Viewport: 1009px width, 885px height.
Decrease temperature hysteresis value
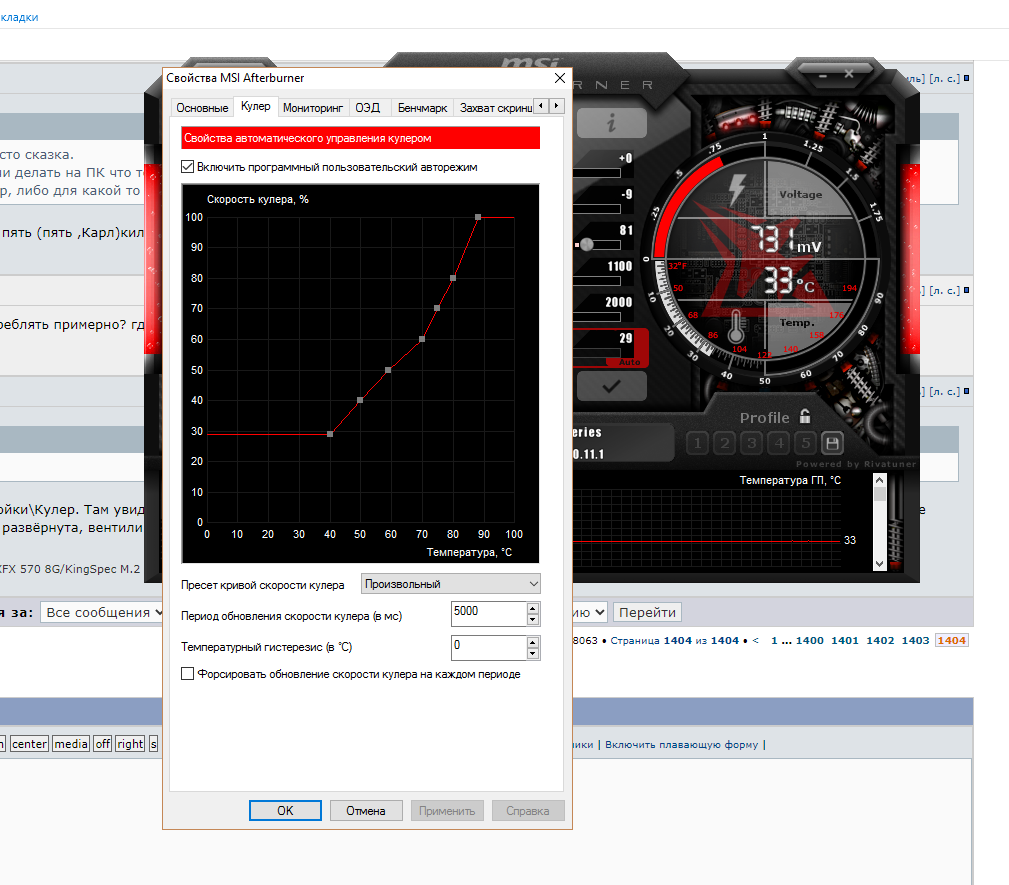[x=533, y=653]
